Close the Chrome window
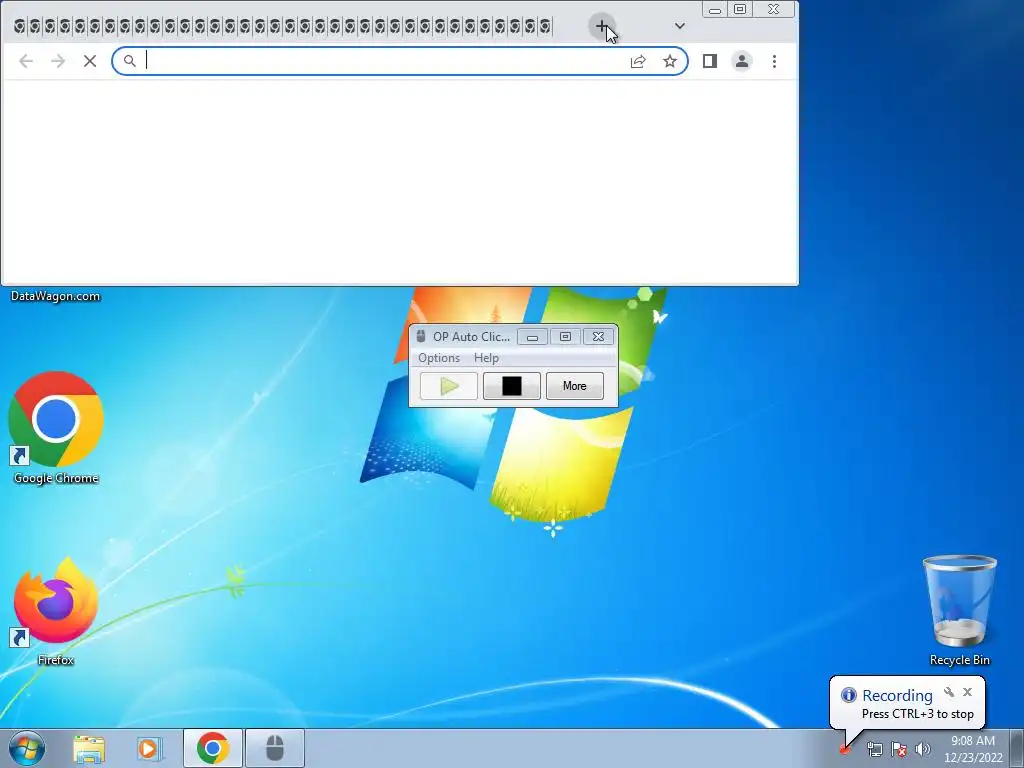 coord(774,9)
